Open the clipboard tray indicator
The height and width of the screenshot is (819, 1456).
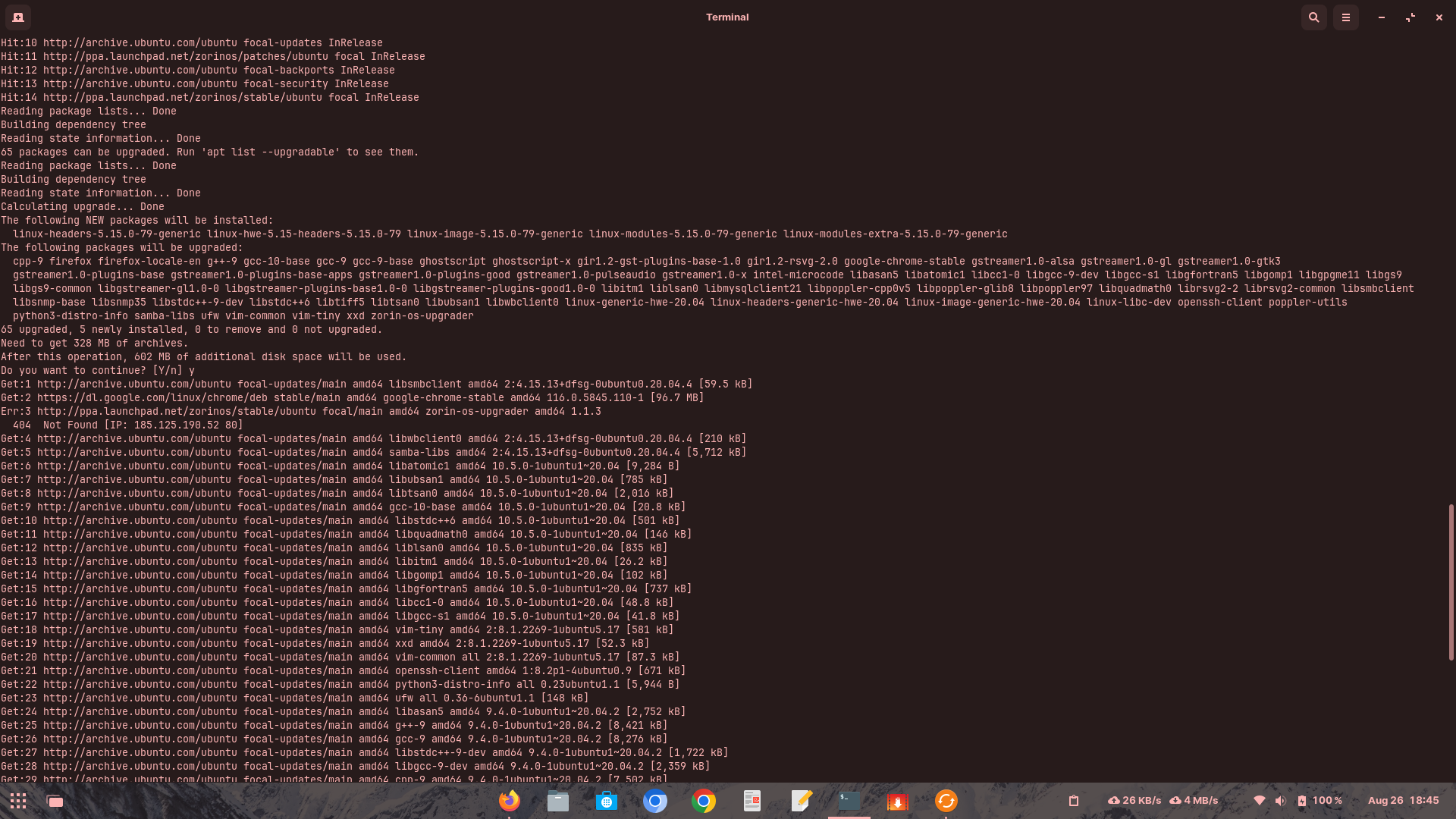coord(1074,801)
